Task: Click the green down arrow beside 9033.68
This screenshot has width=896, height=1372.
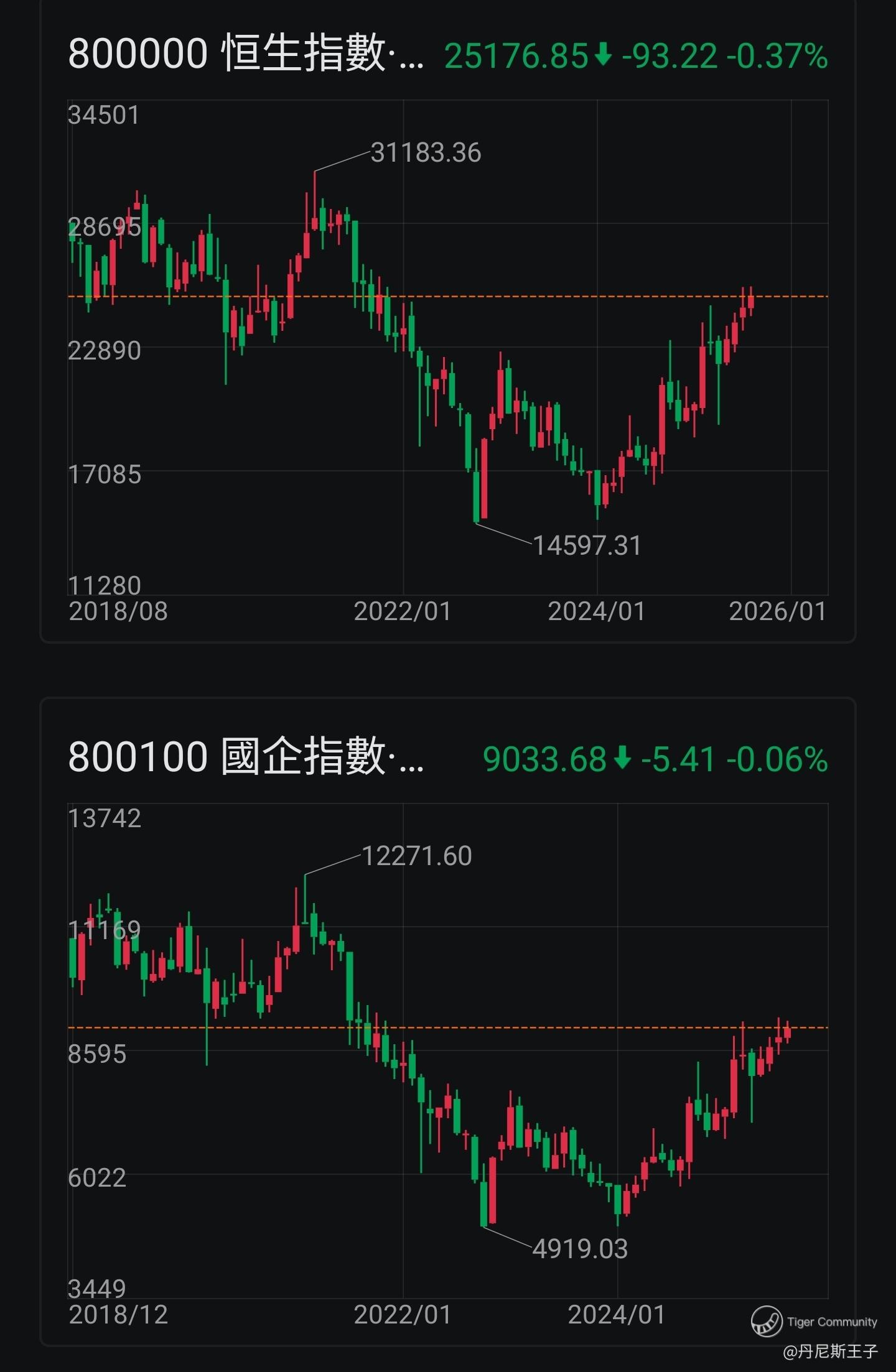Action: [x=622, y=759]
